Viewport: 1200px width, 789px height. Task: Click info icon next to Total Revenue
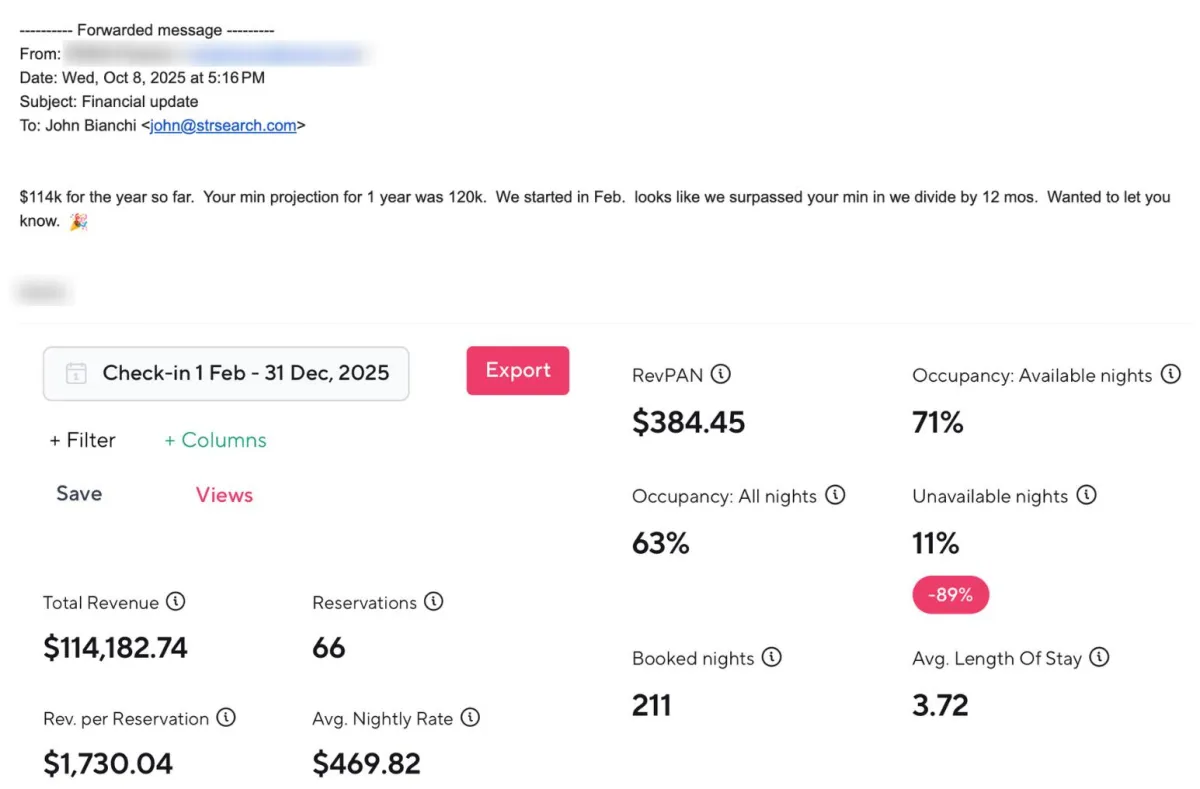(x=175, y=602)
